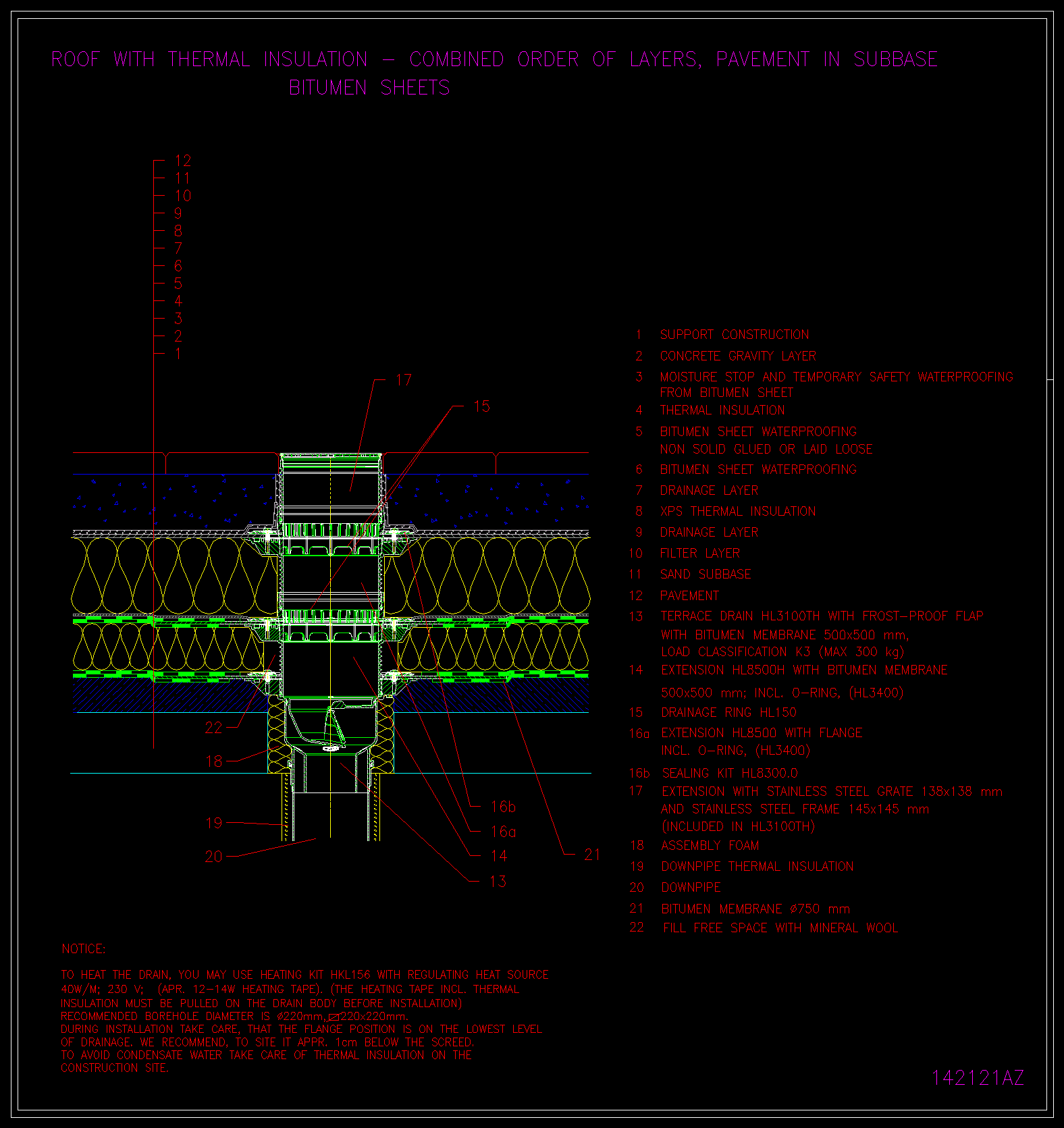Screen dimensions: 1064x1128
Task: Select 'EXTENSION HL8500 WITH FLANGE' text
Action: pos(762,732)
